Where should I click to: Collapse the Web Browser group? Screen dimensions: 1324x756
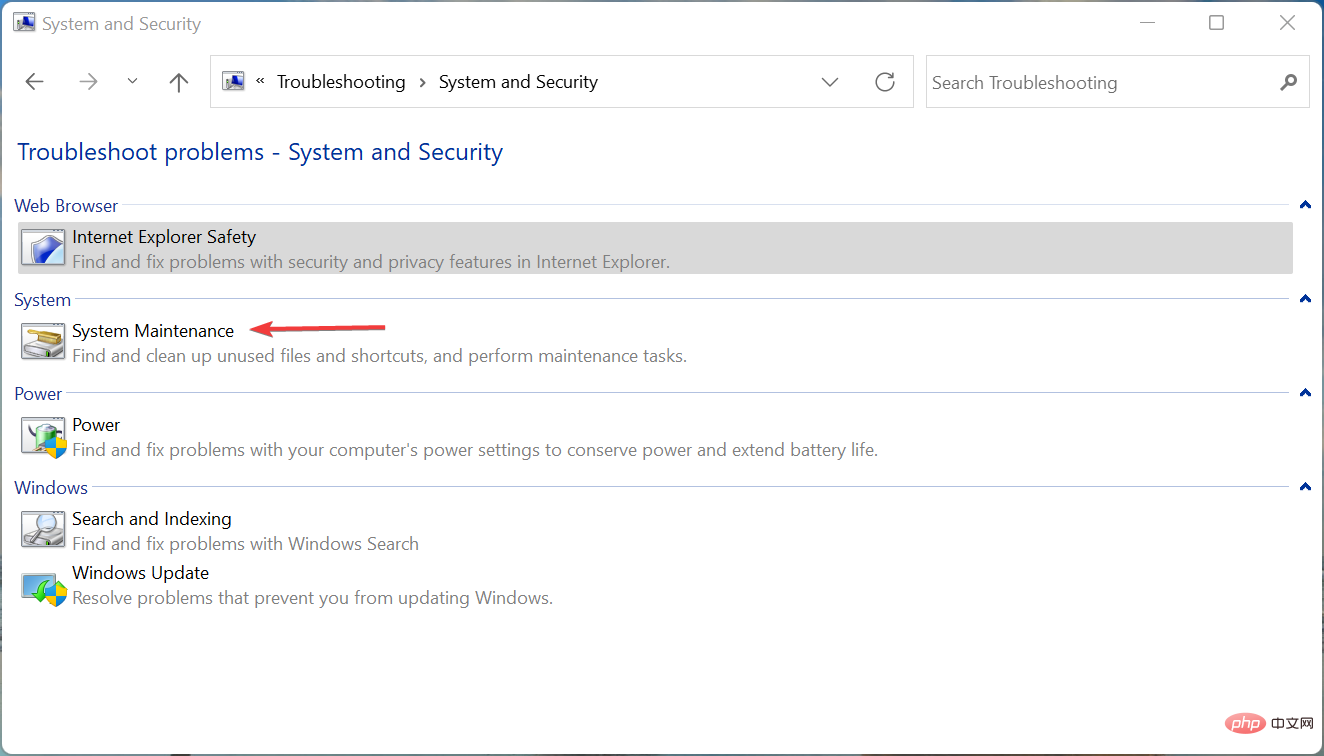tap(1304, 206)
